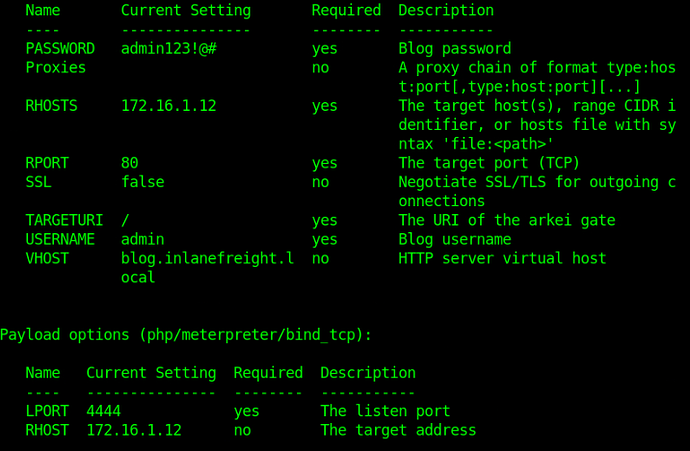
Task: Click the text 'Blog username'
Action: 455,239
